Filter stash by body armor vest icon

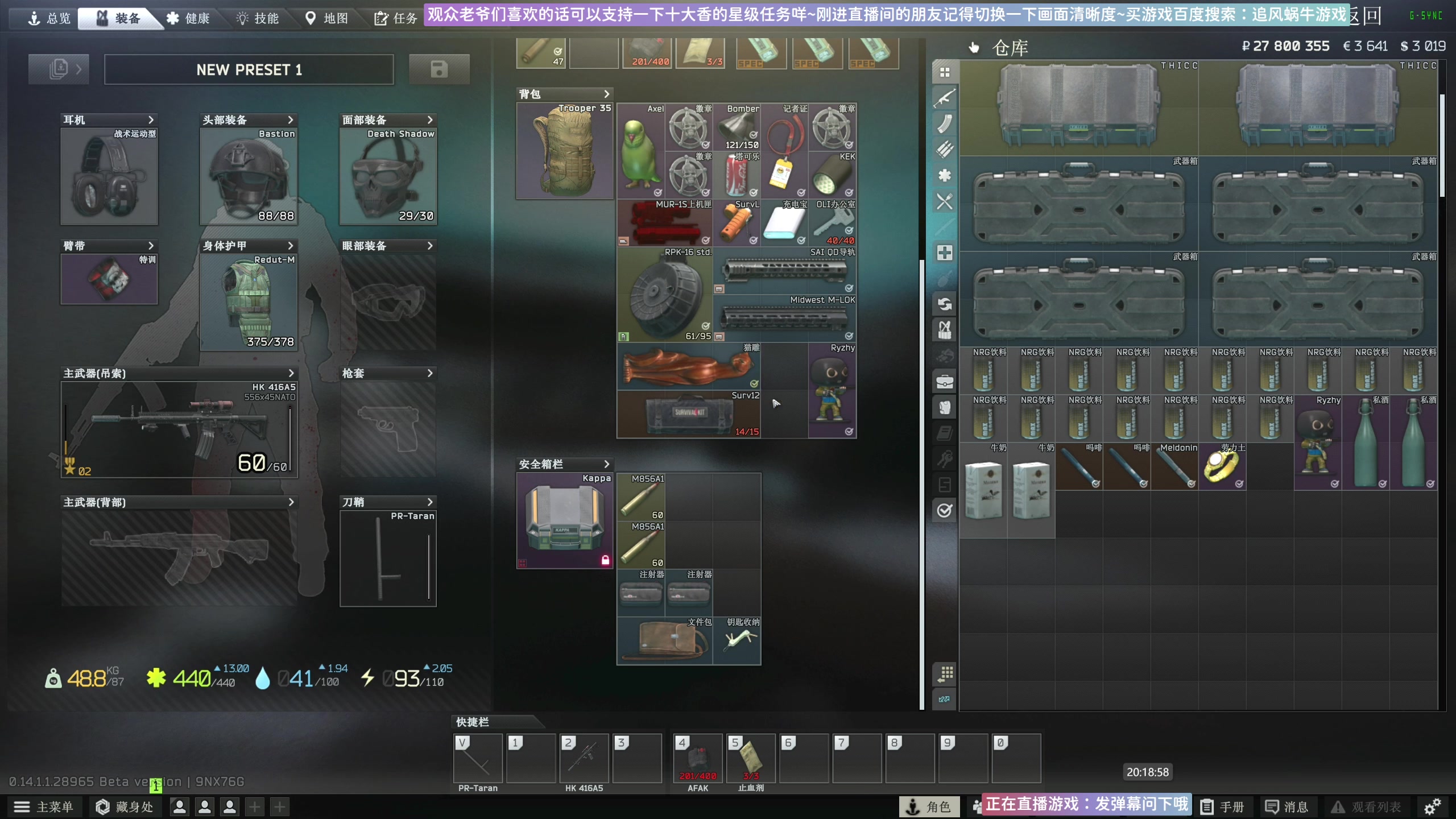pos(945,407)
